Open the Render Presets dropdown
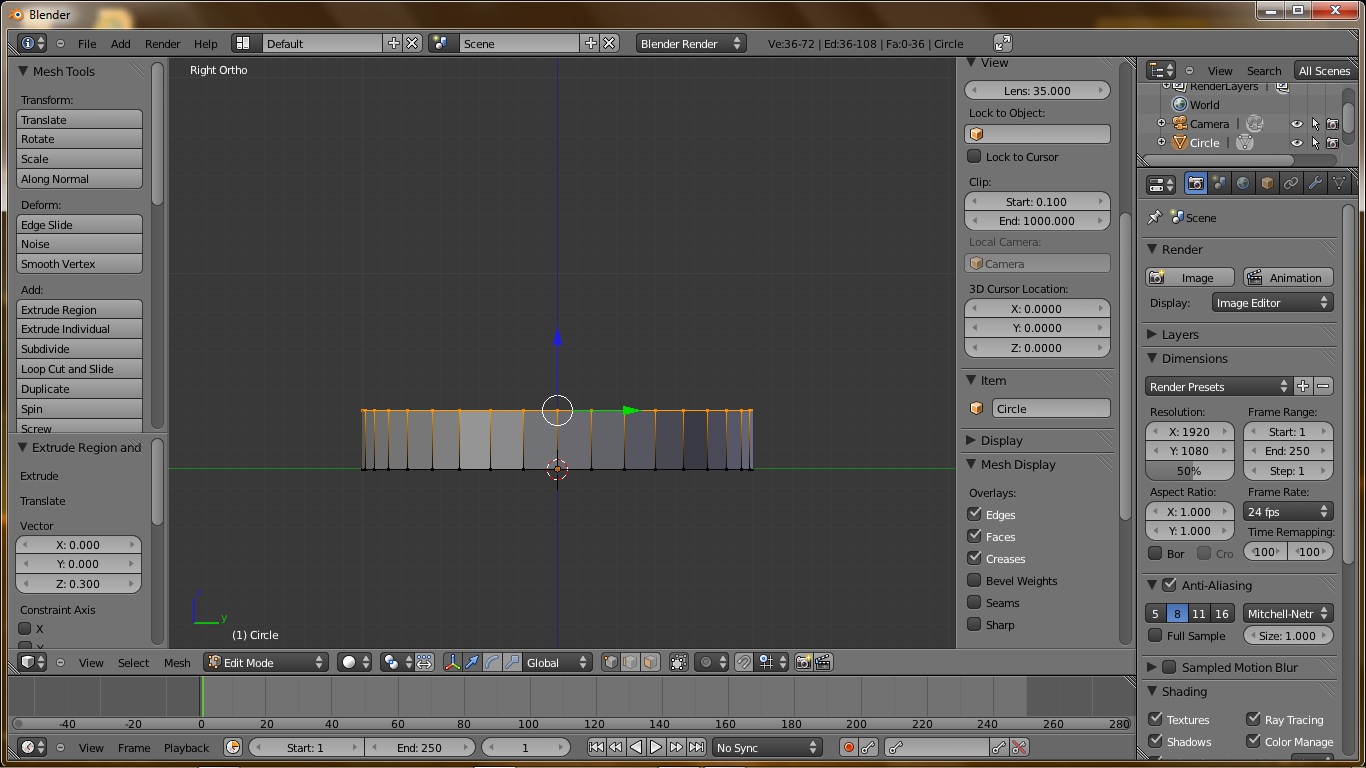1366x768 pixels. (1219, 386)
